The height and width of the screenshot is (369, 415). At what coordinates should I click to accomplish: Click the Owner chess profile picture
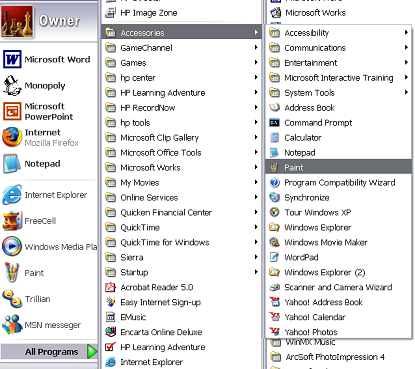click(17, 21)
